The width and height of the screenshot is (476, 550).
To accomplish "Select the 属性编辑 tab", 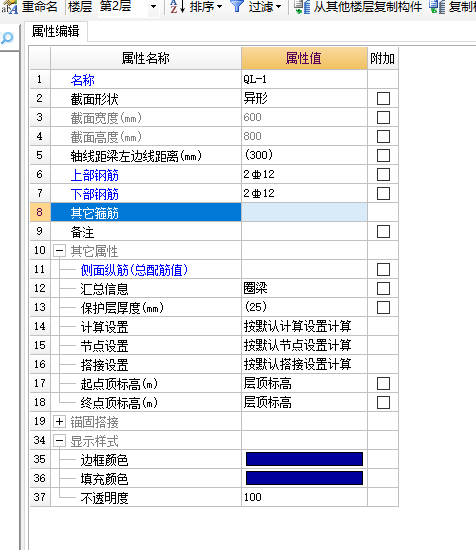I will 55,31.
